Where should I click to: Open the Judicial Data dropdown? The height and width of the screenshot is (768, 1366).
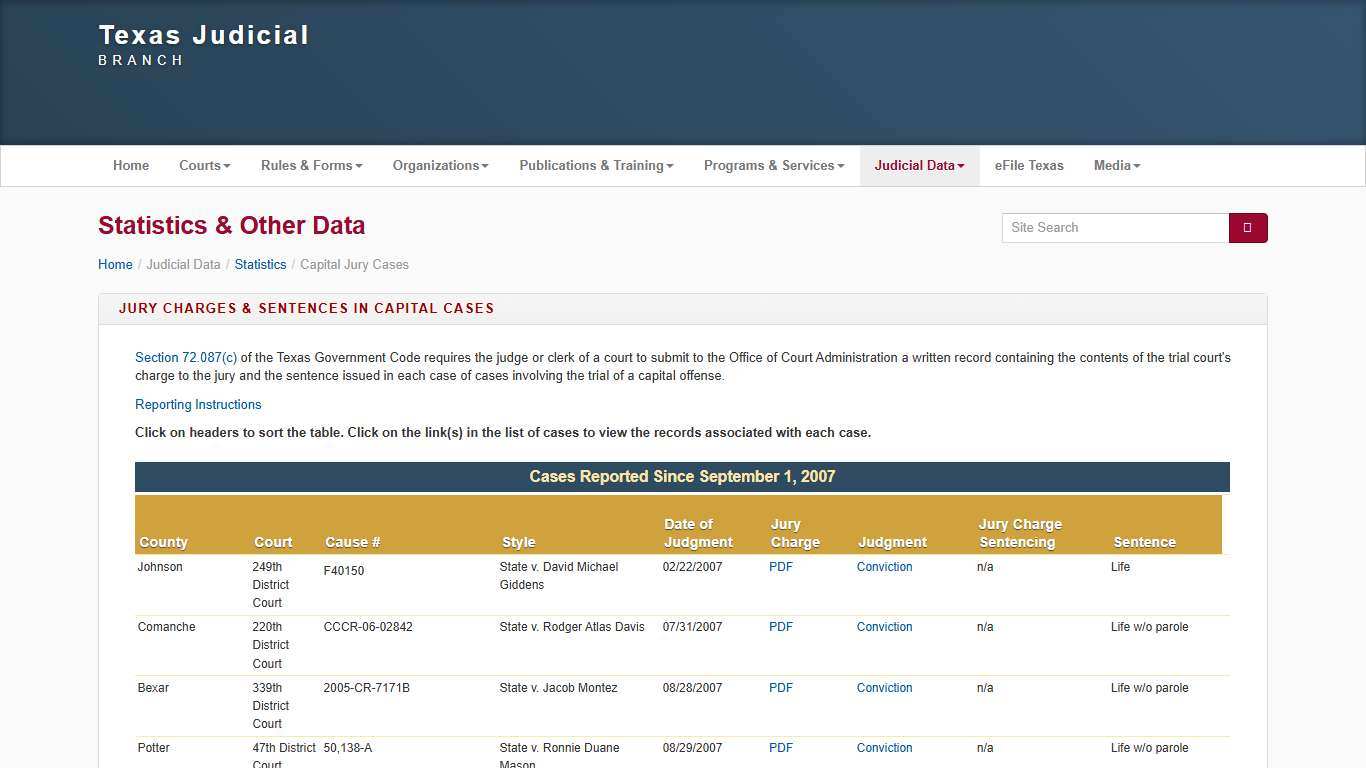pyautogui.click(x=918, y=165)
